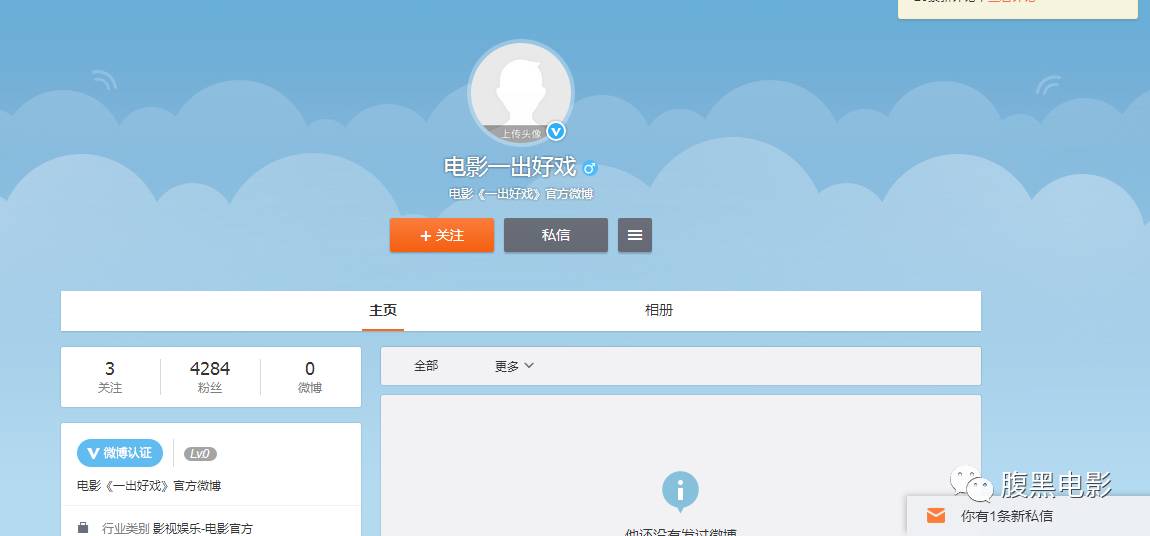Click the blue V verified badge on avatar

(557, 132)
